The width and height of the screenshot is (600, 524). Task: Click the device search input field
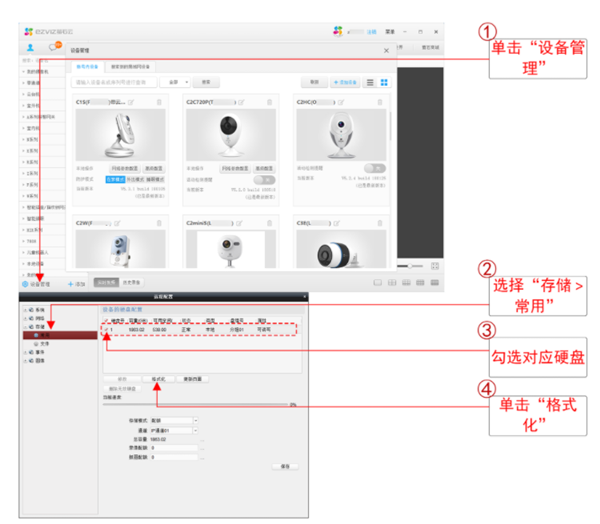click(115, 82)
